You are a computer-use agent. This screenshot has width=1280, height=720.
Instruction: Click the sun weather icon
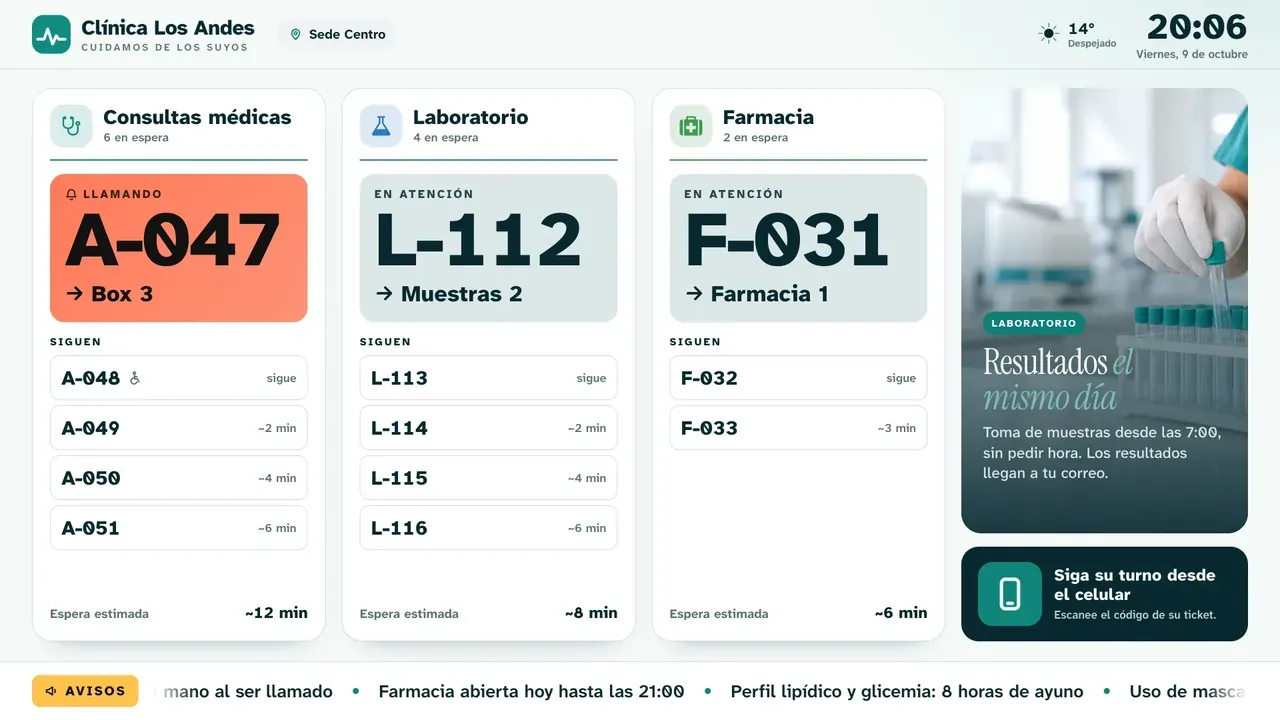(x=1049, y=34)
